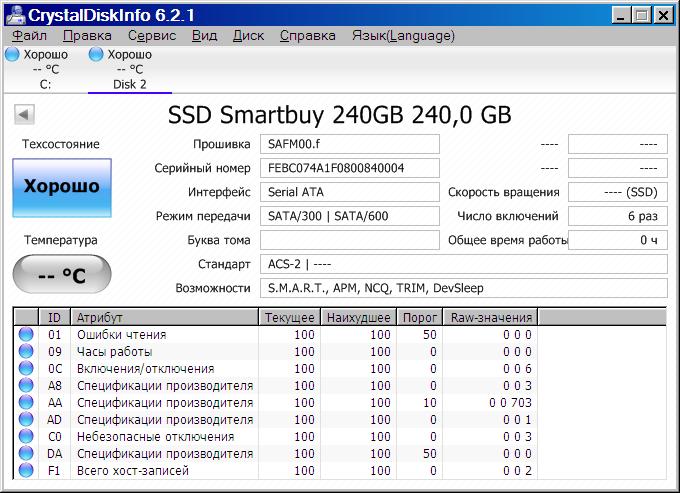The image size is (680, 493).
Task: Click the CrystalDiskInfo app icon in the title bar
Action: click(15, 15)
